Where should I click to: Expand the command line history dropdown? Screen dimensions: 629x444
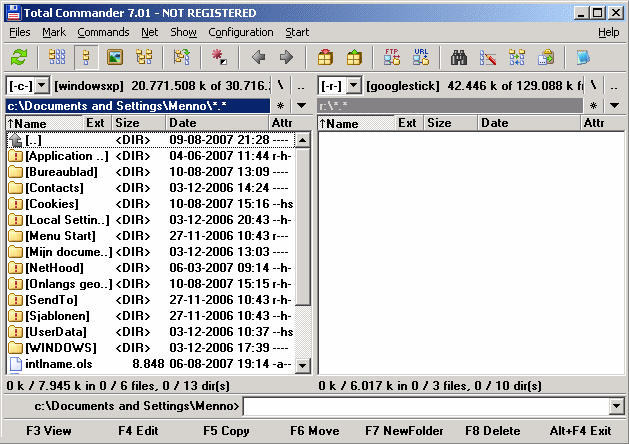pos(617,406)
